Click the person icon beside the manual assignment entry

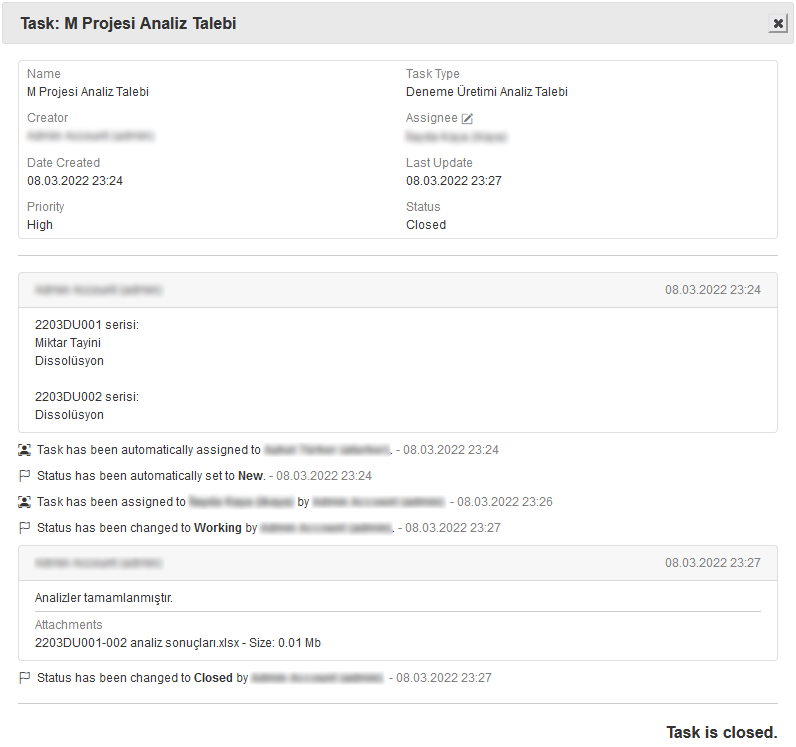25,502
